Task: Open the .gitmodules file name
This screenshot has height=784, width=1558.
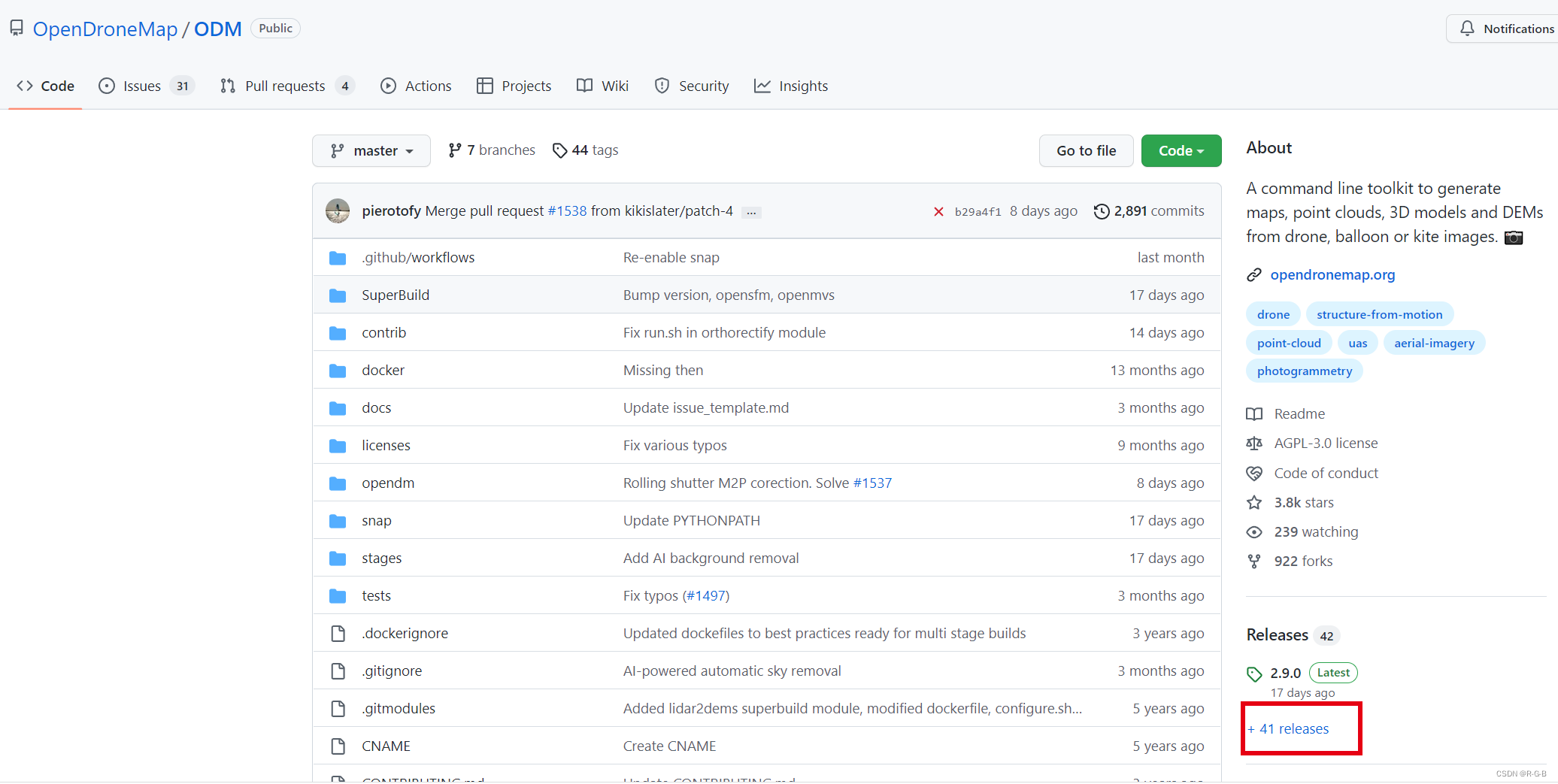Action: coord(399,709)
